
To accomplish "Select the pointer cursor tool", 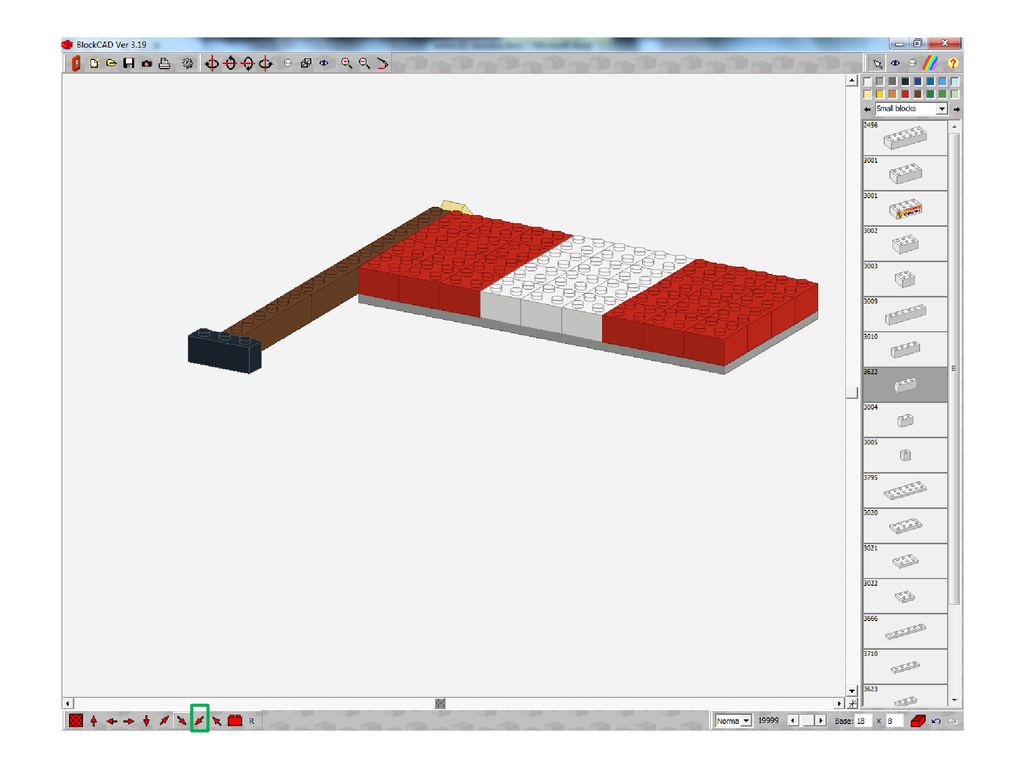I will [877, 63].
